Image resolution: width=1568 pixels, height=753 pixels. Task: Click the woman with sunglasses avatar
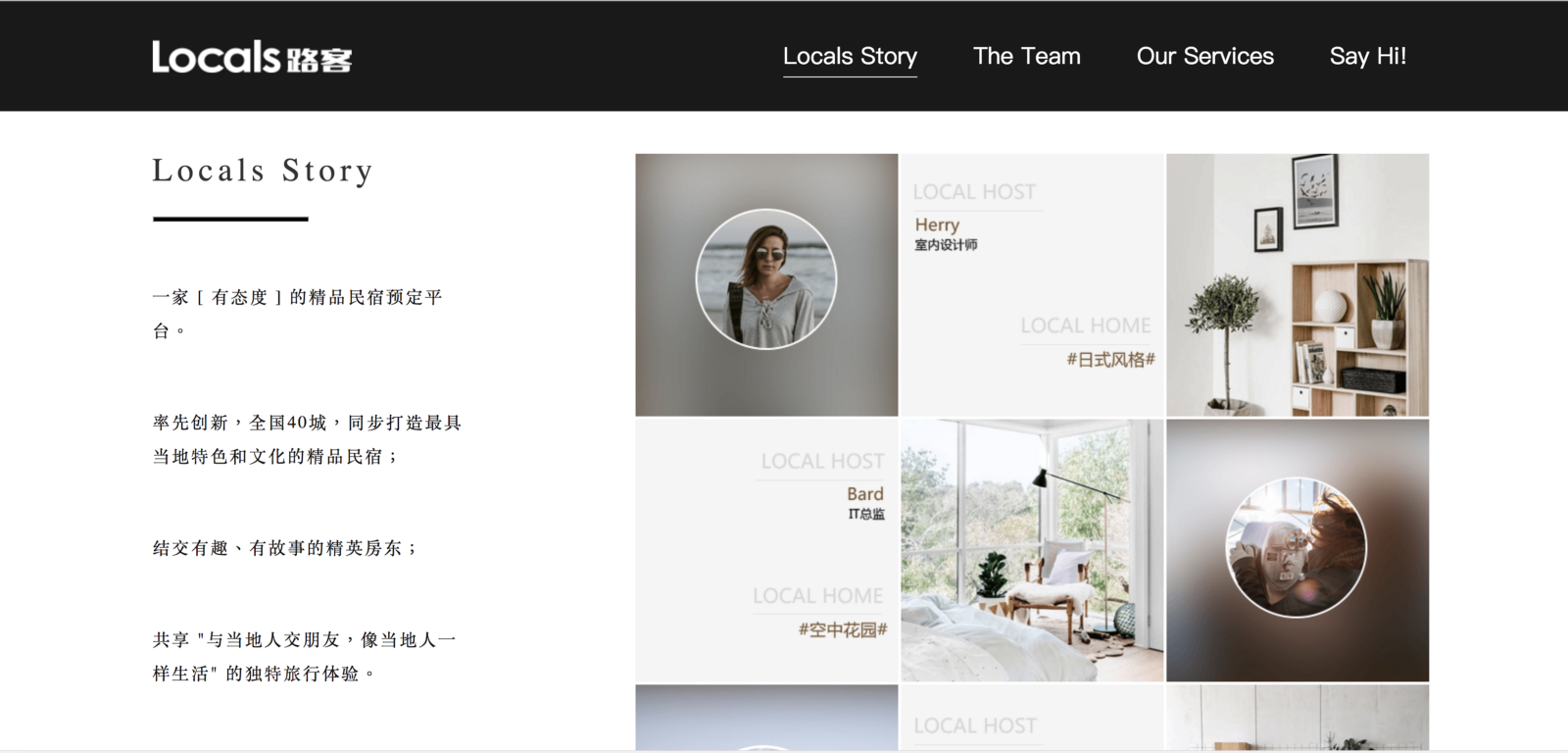[x=766, y=279]
